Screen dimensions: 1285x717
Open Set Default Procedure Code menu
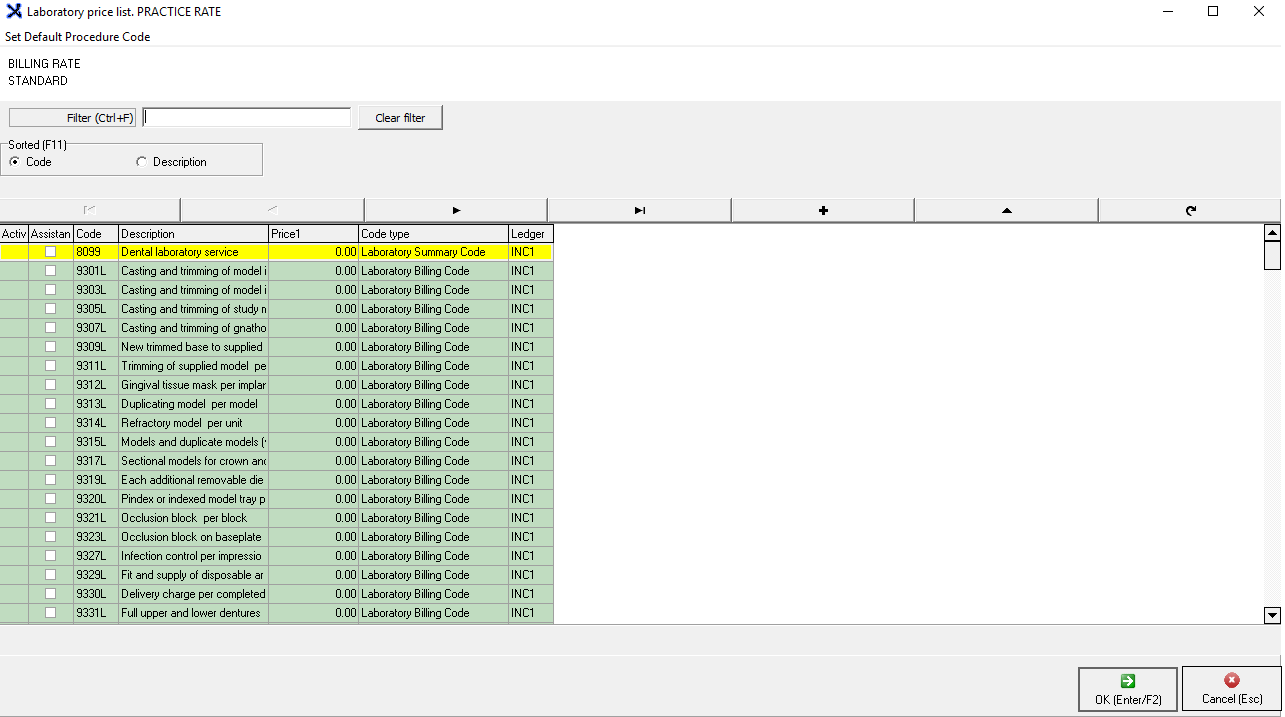(78, 37)
